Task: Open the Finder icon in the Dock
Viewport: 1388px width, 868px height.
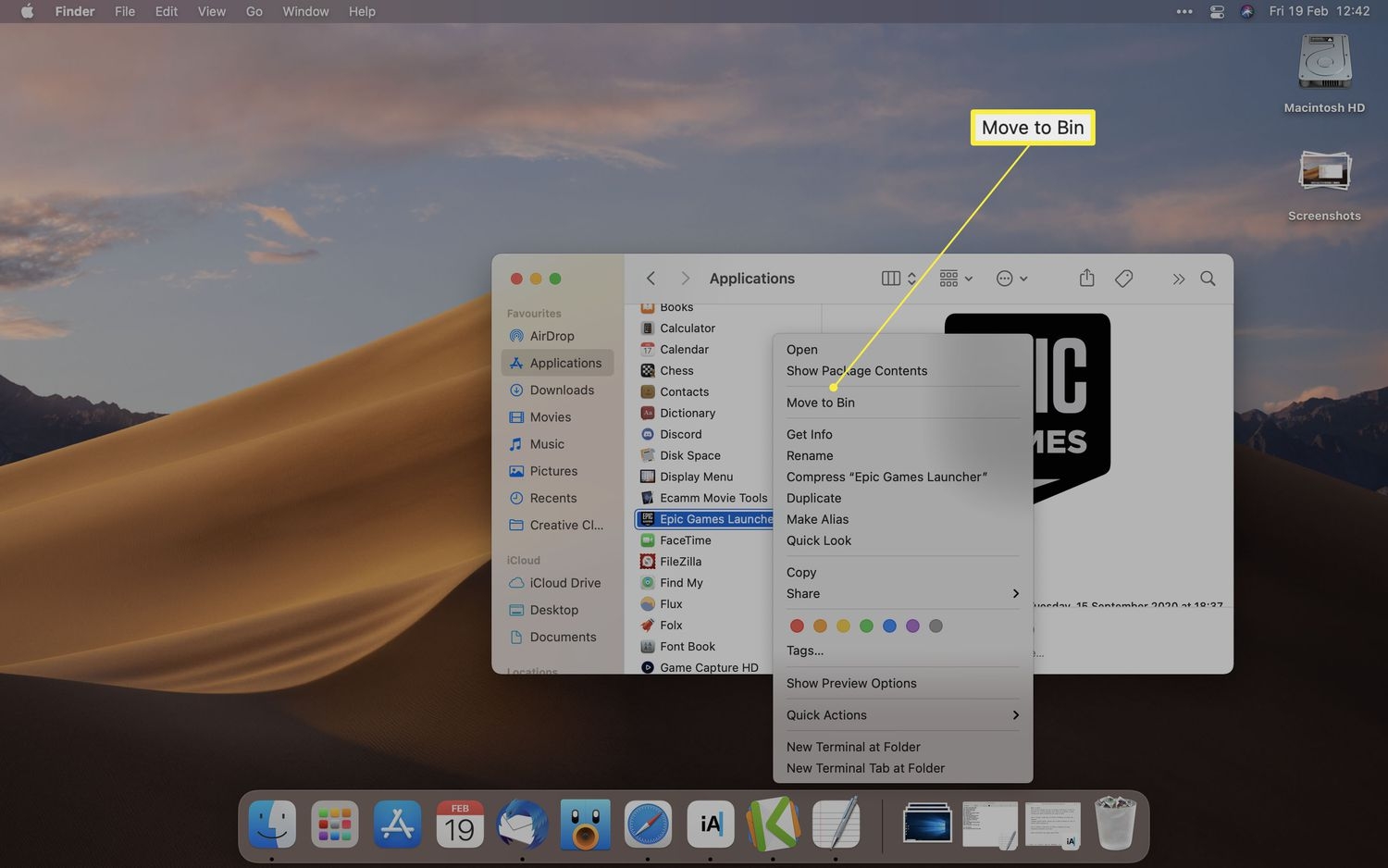Action: point(272,825)
